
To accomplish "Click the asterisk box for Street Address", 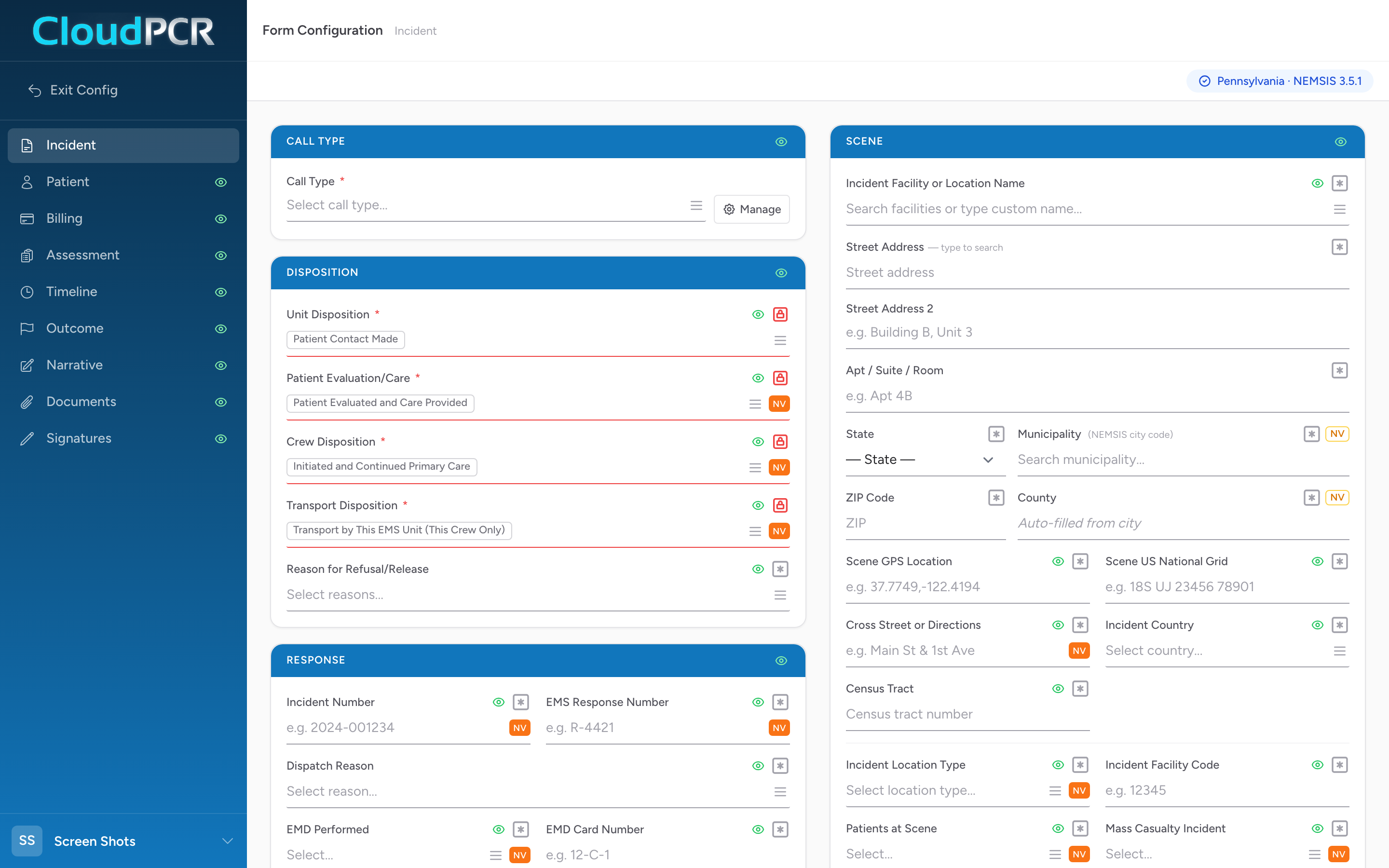I will 1340,247.
